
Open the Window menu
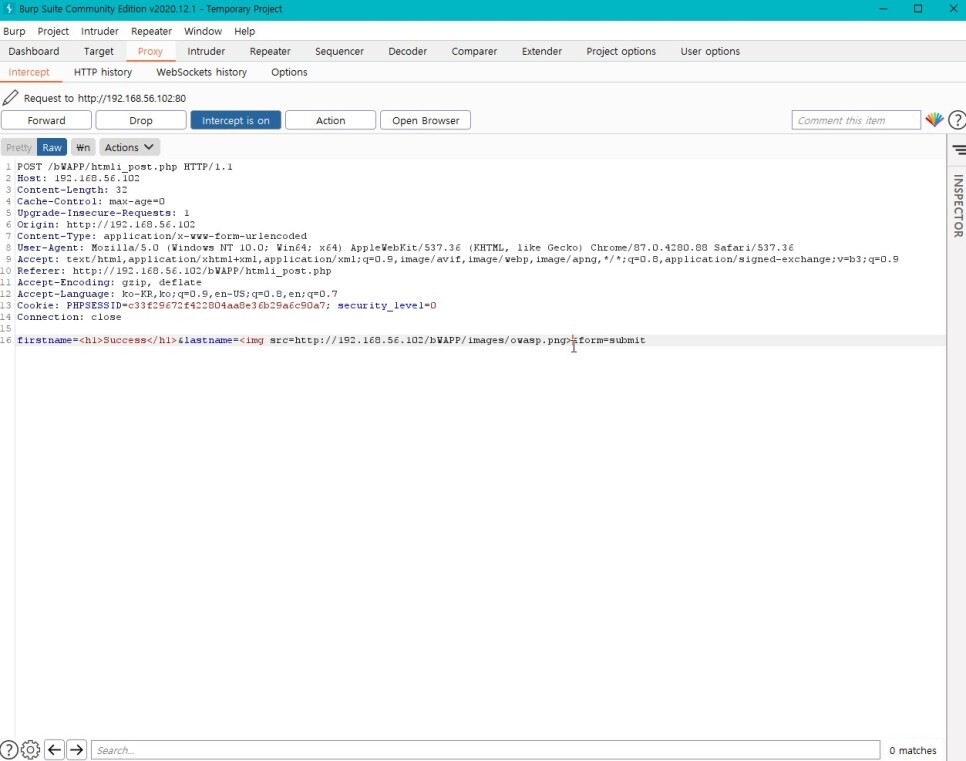coord(203,31)
